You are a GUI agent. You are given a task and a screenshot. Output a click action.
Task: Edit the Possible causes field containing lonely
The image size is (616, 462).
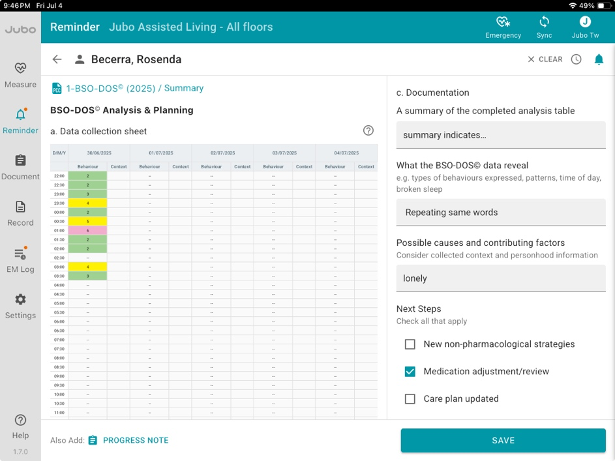point(501,278)
